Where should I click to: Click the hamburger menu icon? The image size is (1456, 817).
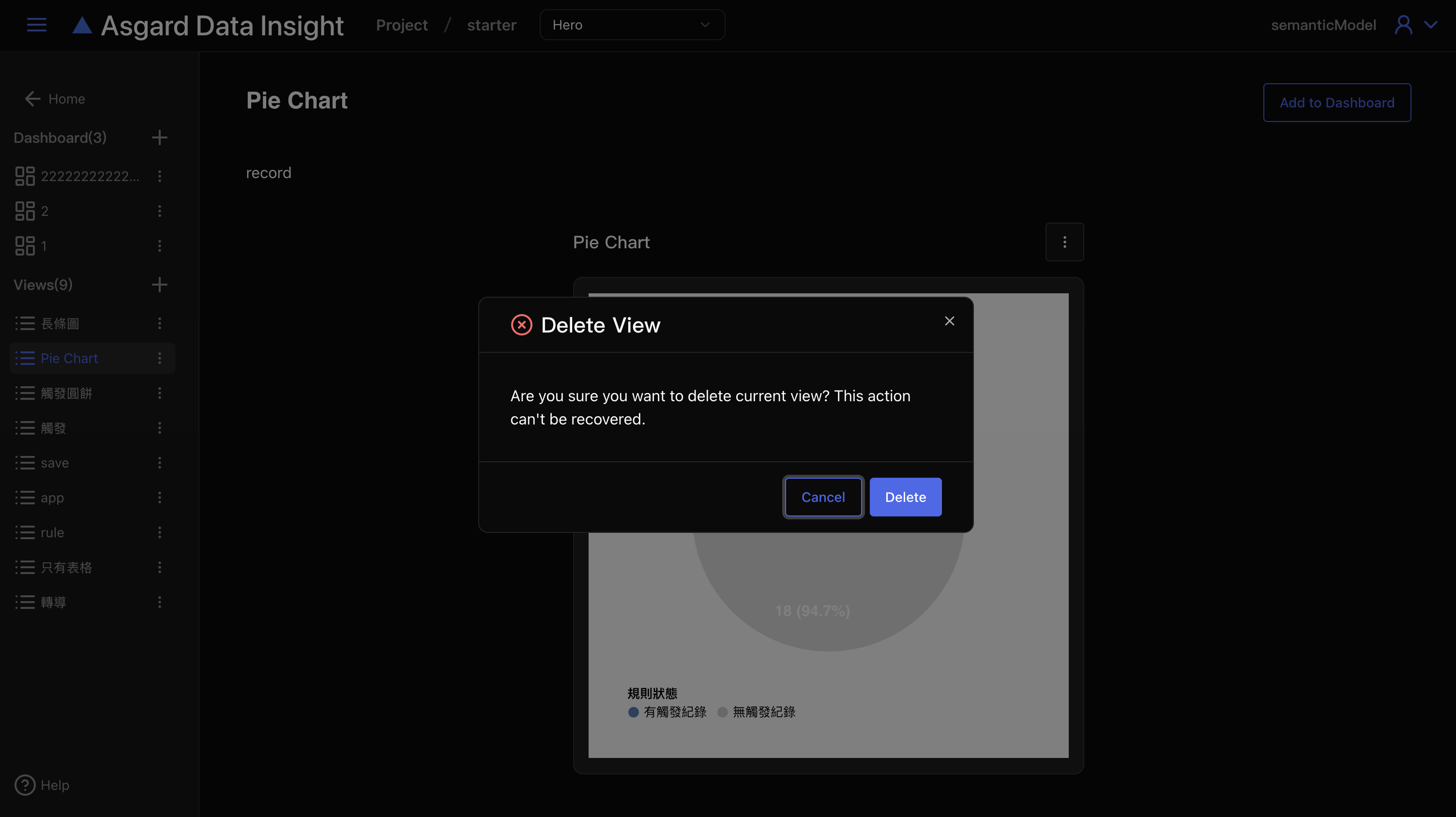pos(37,25)
